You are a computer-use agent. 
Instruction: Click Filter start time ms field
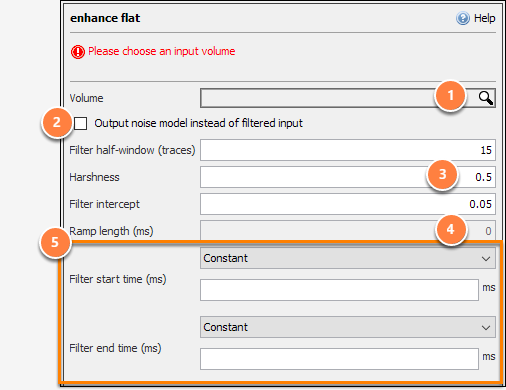[339, 290]
